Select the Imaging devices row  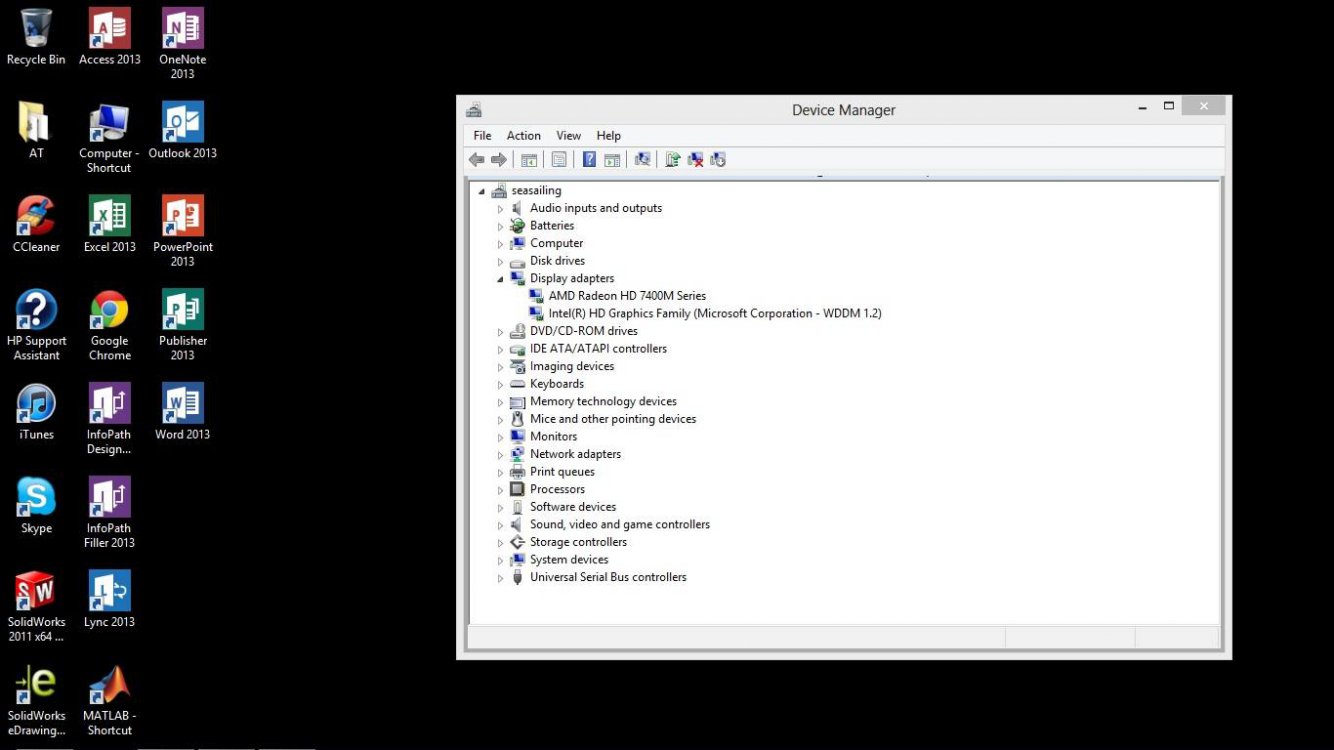[572, 367]
